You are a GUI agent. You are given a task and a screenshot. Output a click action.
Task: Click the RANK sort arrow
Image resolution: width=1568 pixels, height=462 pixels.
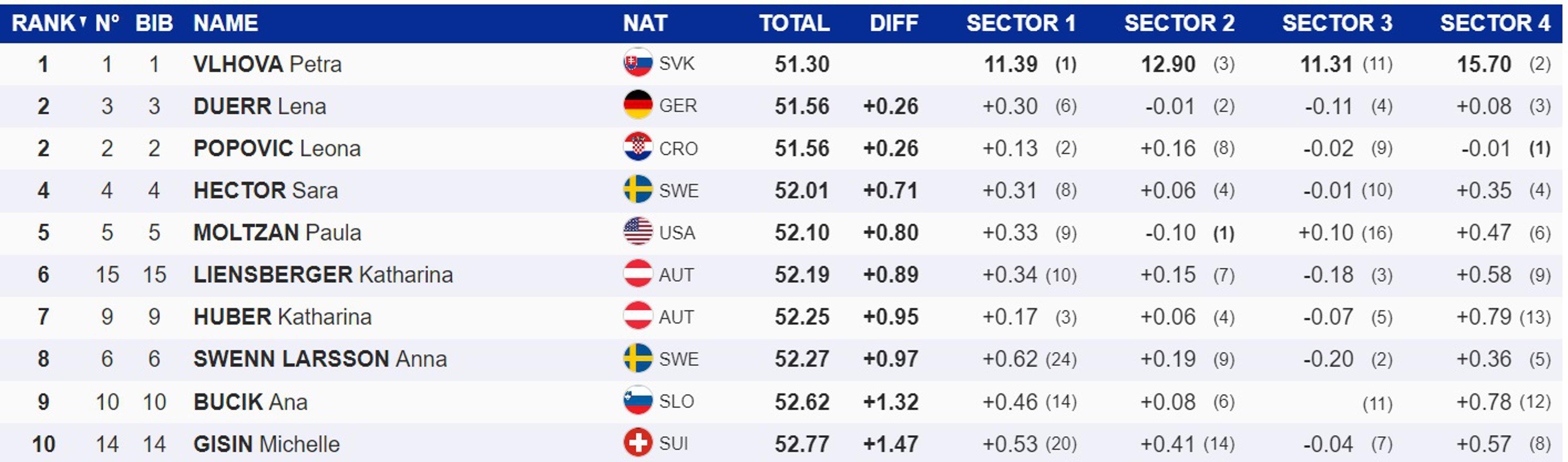coord(83,22)
